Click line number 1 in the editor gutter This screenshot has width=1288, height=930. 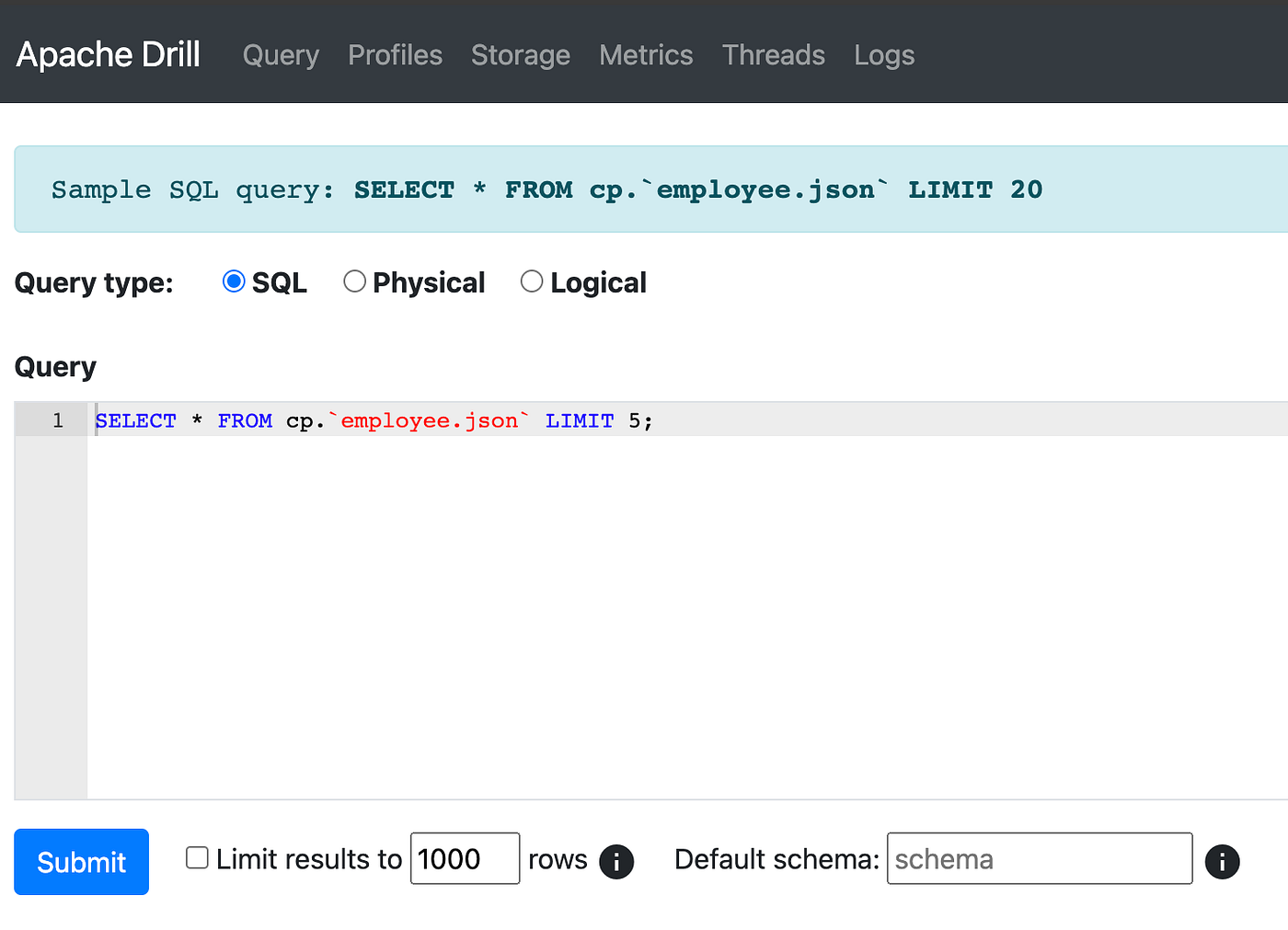coord(57,420)
